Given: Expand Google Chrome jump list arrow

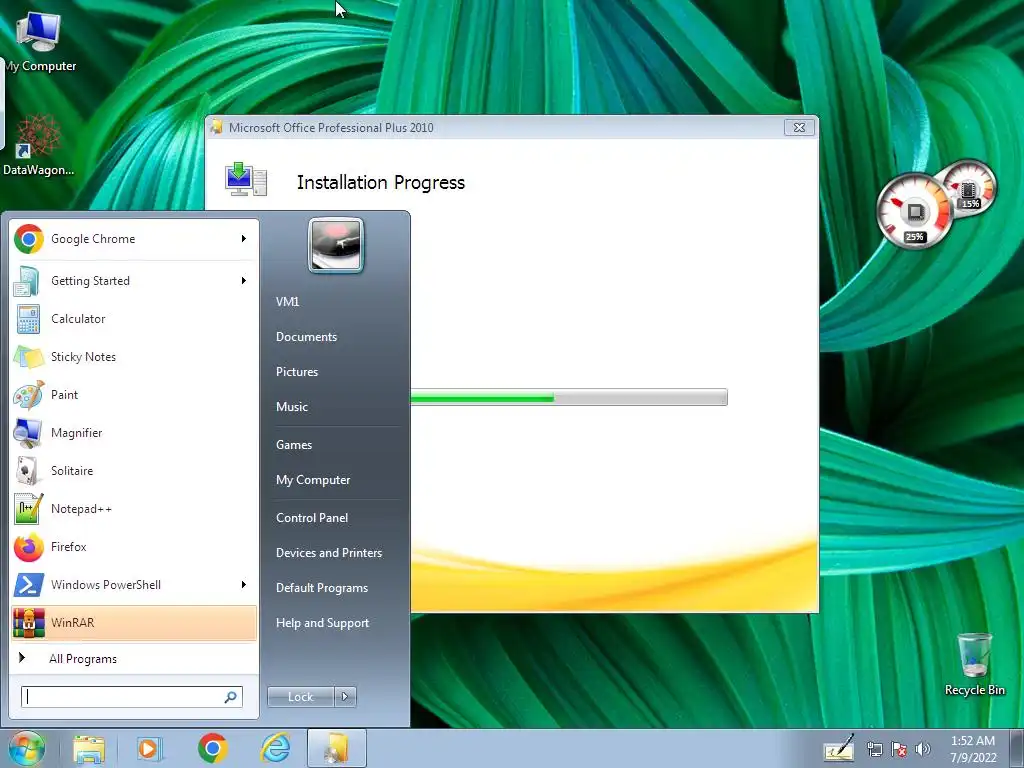Looking at the screenshot, I should [x=244, y=239].
